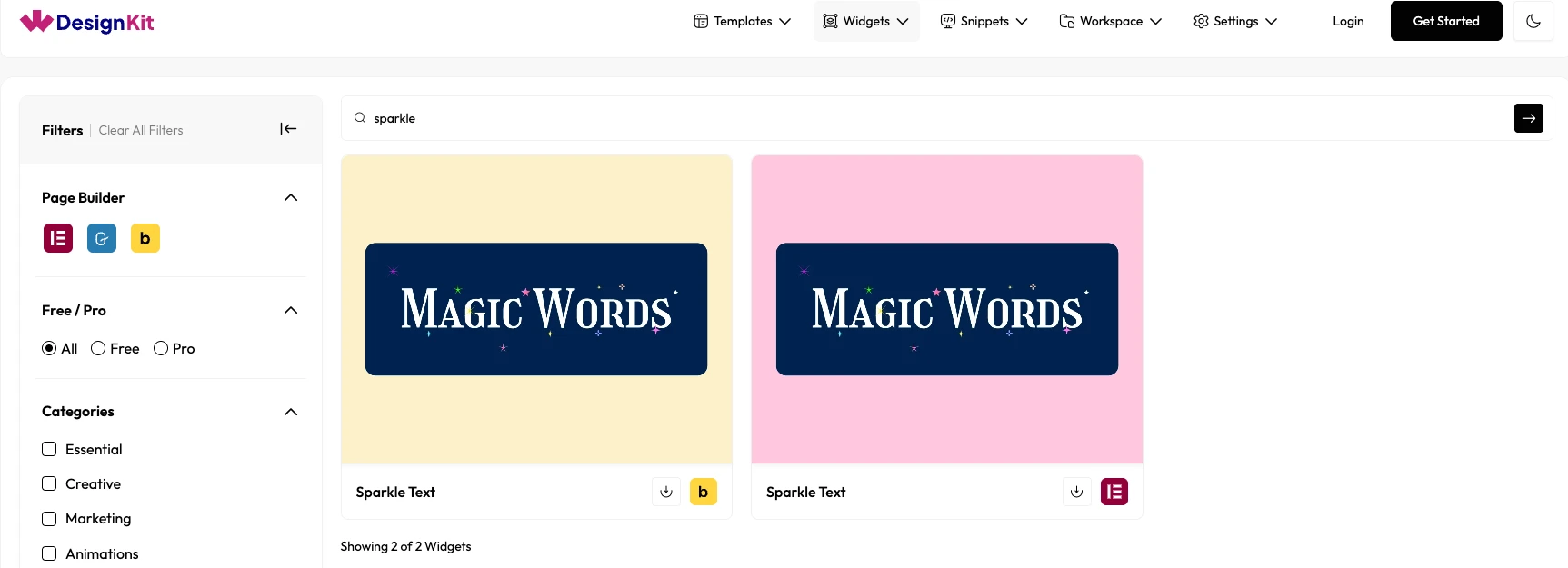Open Settings dropdown chevron
Viewport: 1568px width, 568px height.
1272,21
